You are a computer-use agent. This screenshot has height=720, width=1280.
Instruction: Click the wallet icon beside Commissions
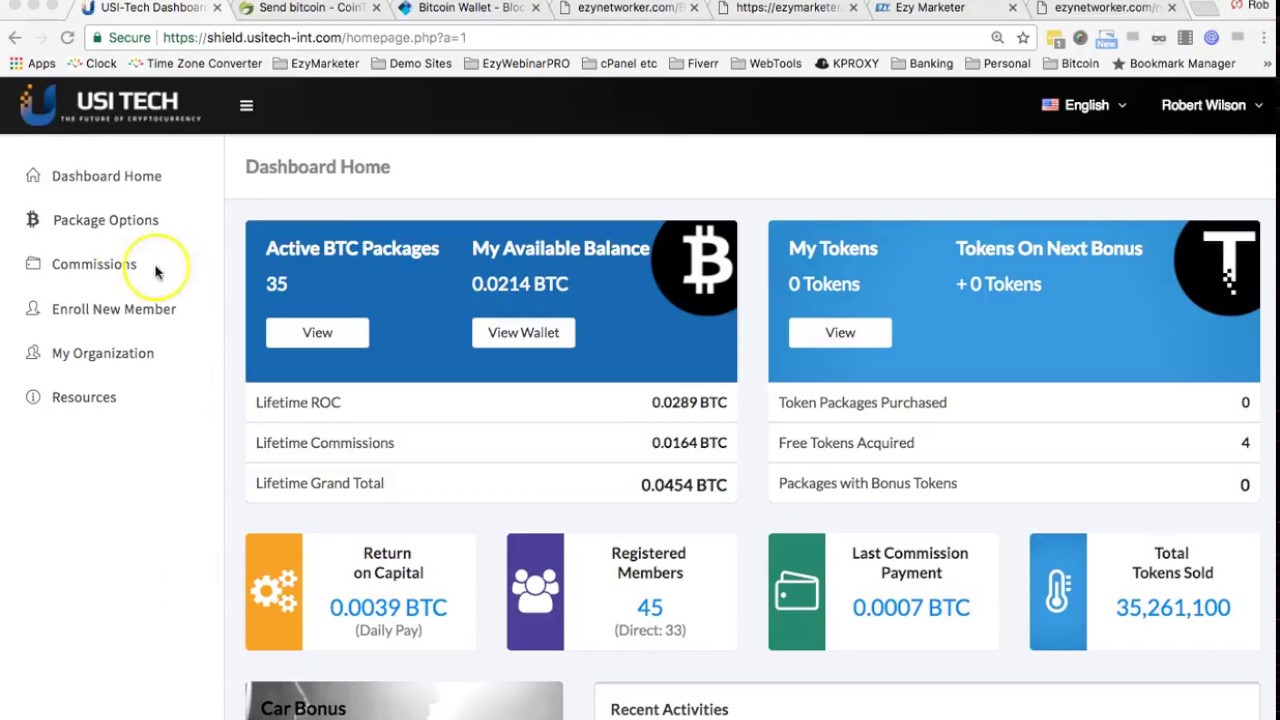click(x=33, y=263)
